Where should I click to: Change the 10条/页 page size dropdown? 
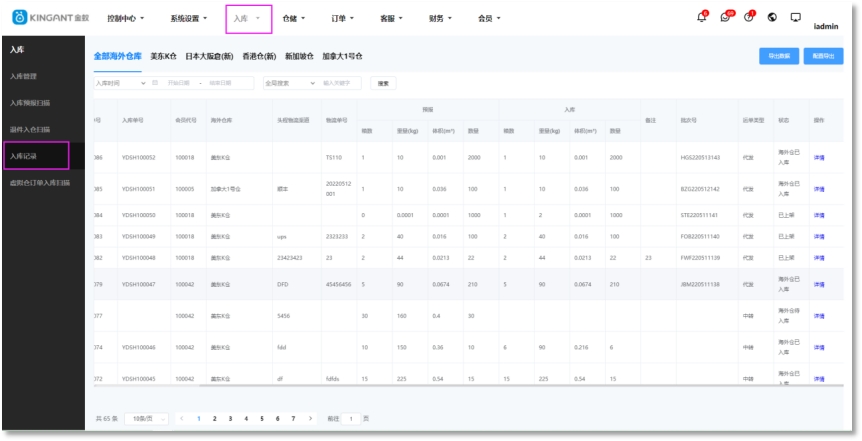(146, 418)
